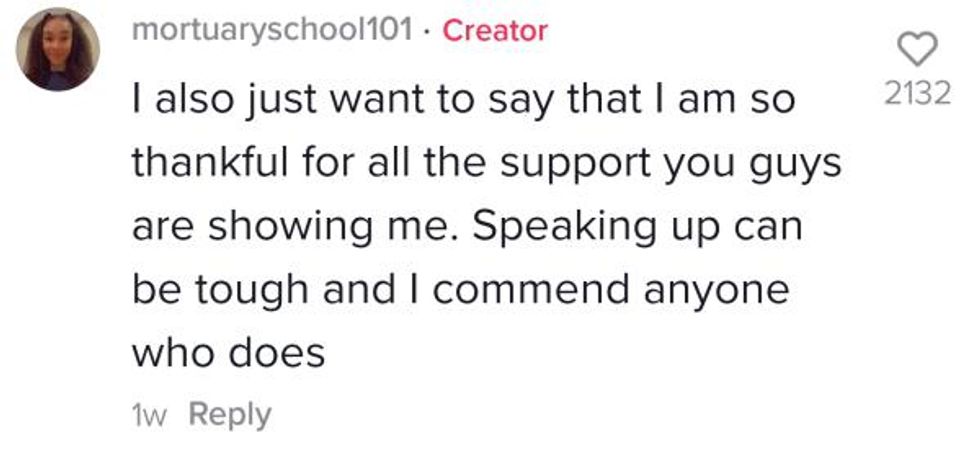Click the line "thankful for all the support"
The height and width of the screenshot is (449, 980).
coord(487,162)
